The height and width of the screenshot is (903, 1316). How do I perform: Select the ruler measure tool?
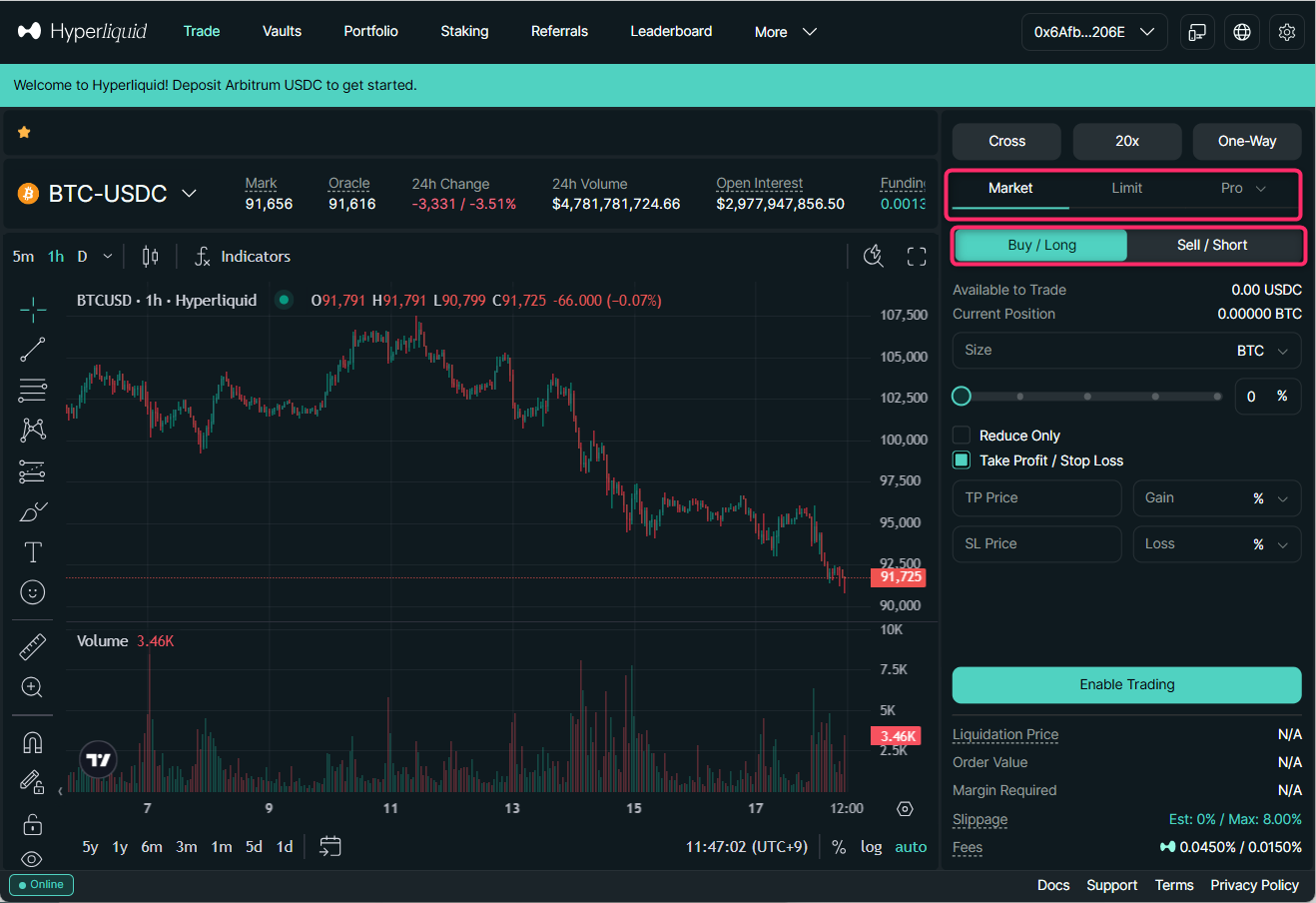(x=33, y=647)
